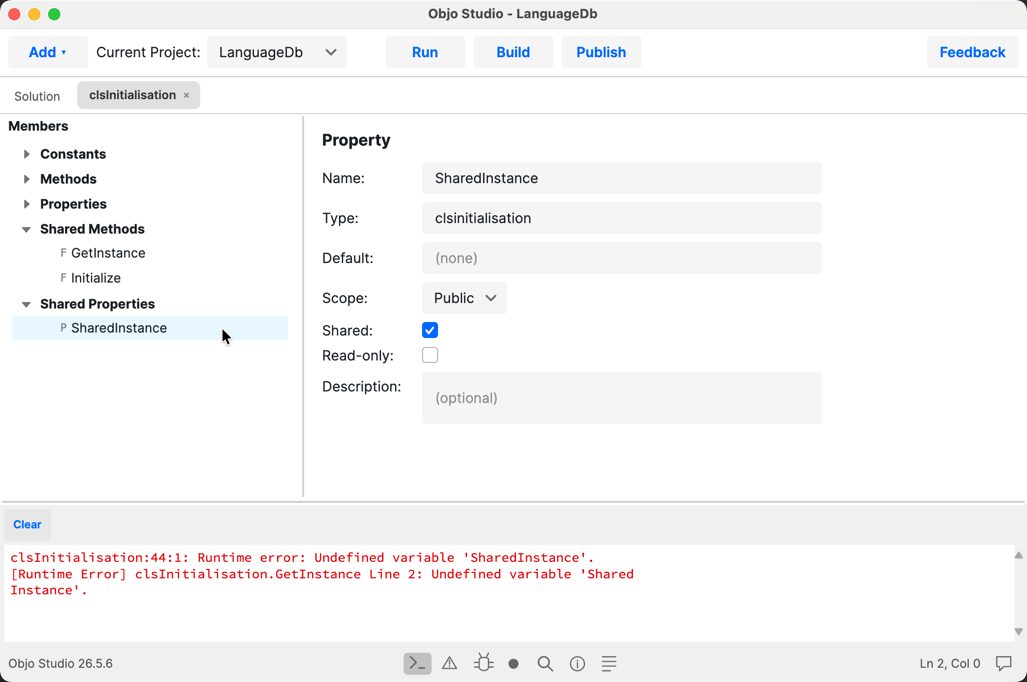Open the debugger bug icon
Viewport: 1027px width, 682px height.
pos(483,663)
